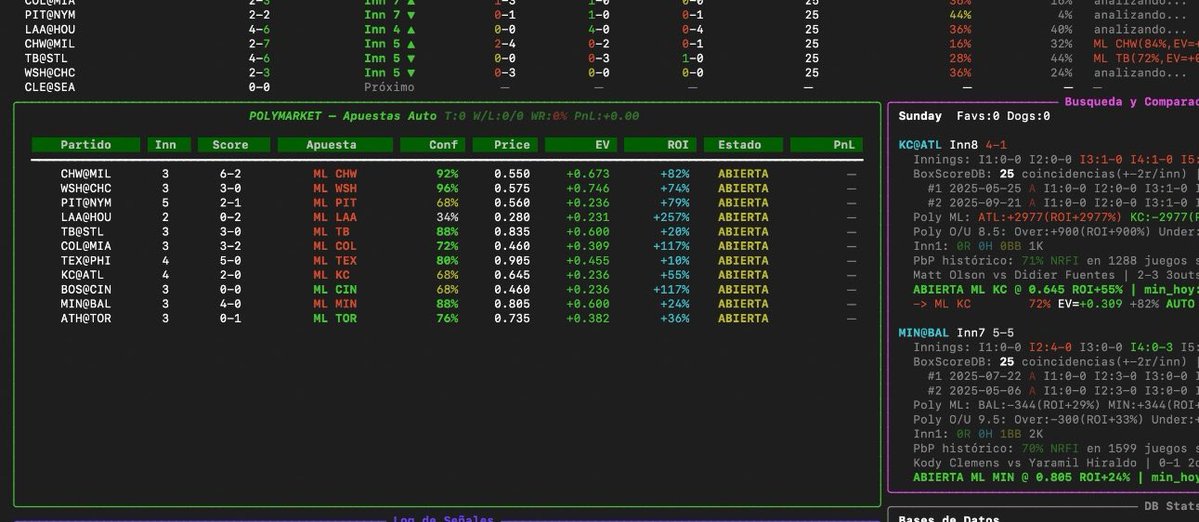Click 'Inn 4 ▲' for LAA@HOU in top list
The width and height of the screenshot is (1199, 522).
389,29
